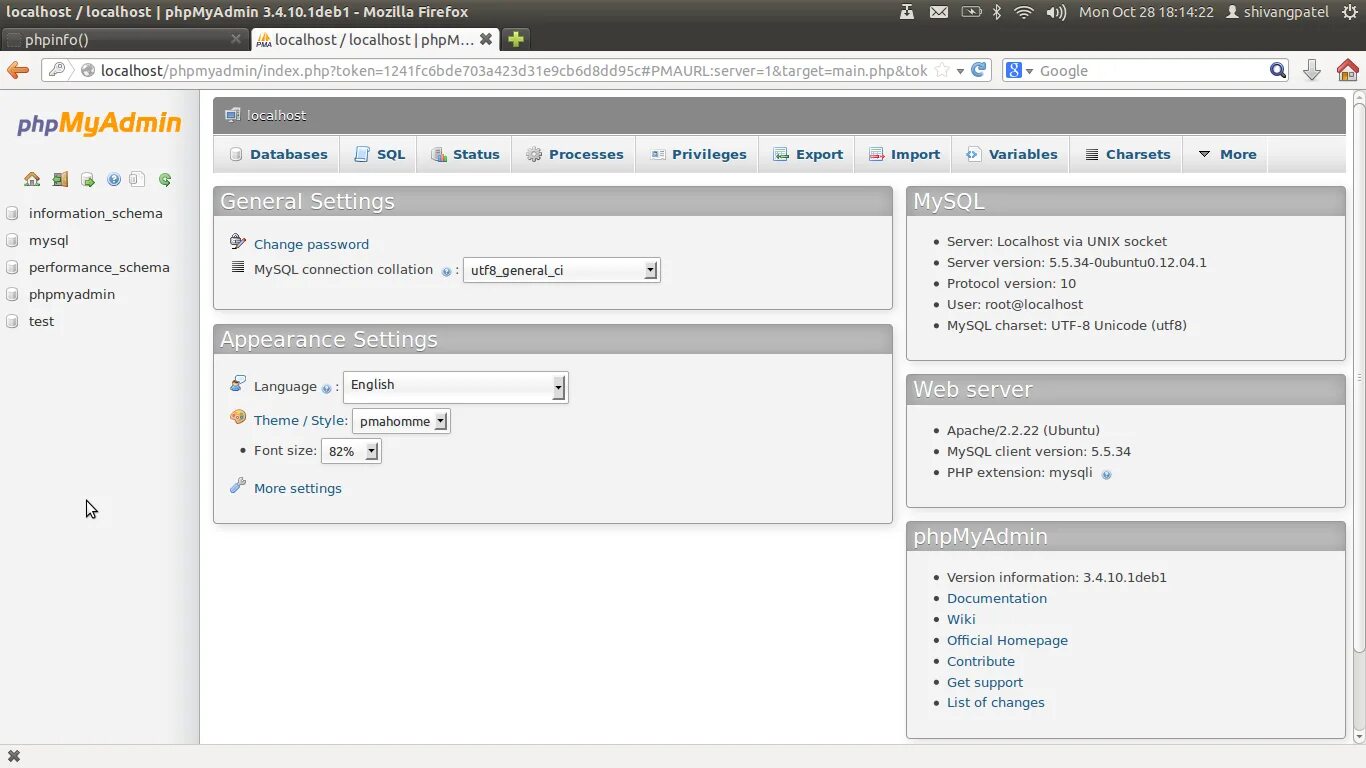1366x768 pixels.
Task: Select the information_schema database
Action: 95,213
